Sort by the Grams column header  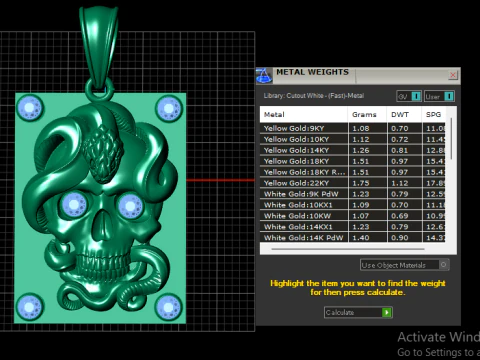[x=367, y=115]
